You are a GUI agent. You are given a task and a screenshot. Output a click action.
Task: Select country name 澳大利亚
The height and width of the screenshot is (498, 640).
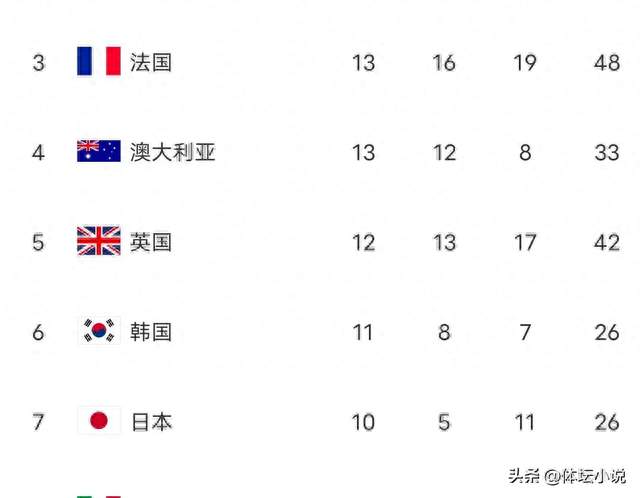tap(172, 152)
